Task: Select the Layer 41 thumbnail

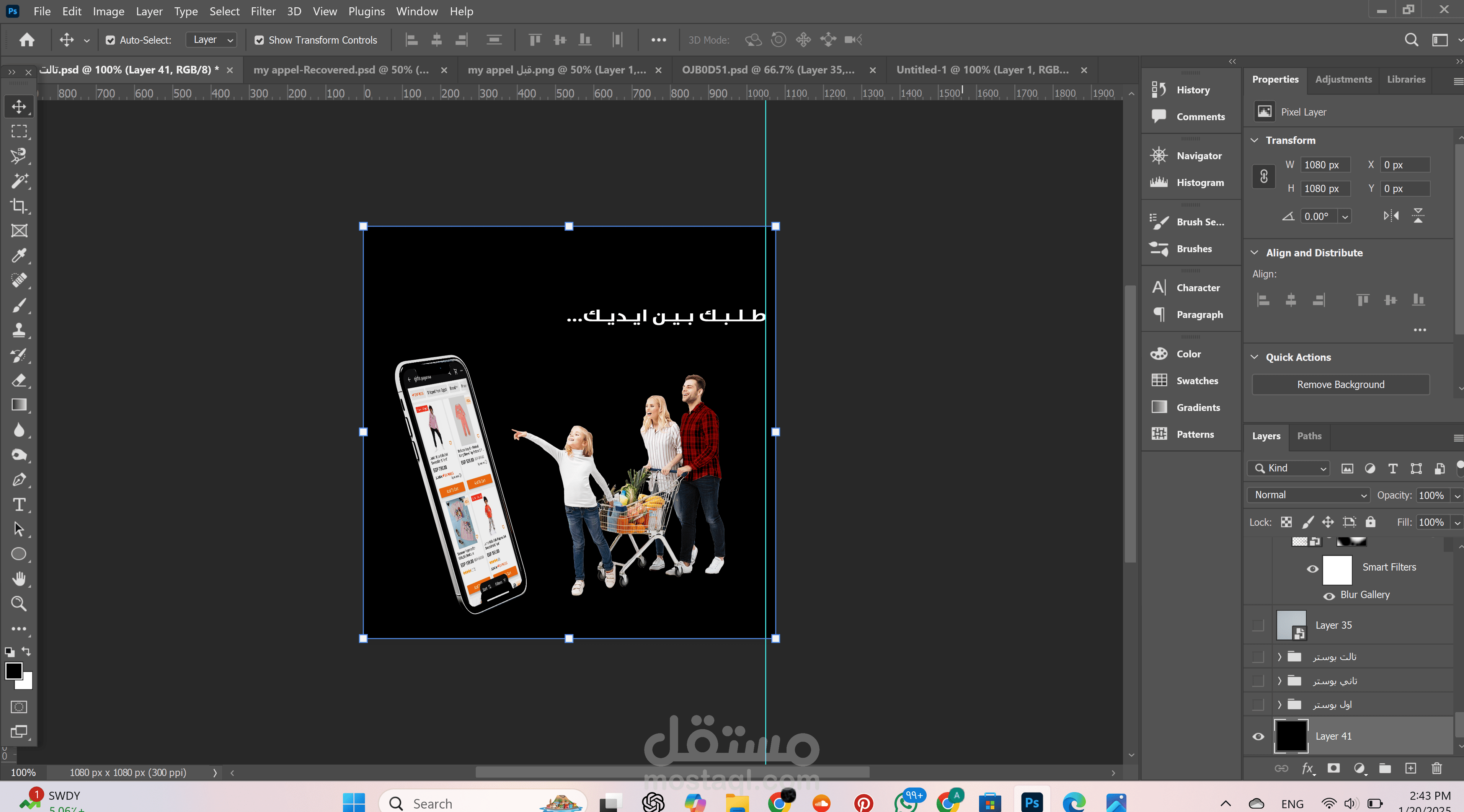Action: pos(1291,737)
